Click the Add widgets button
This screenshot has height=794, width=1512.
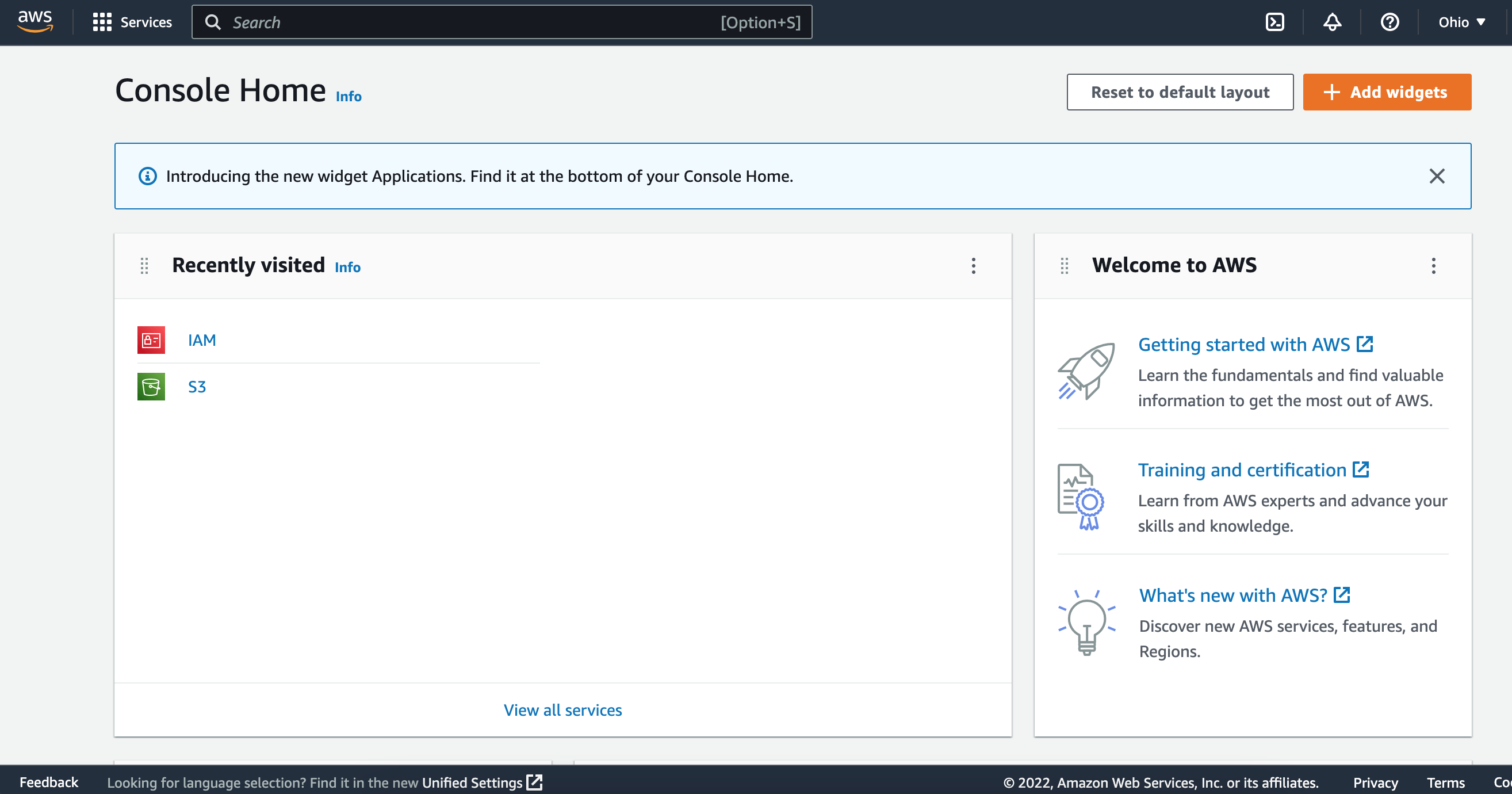(1387, 92)
